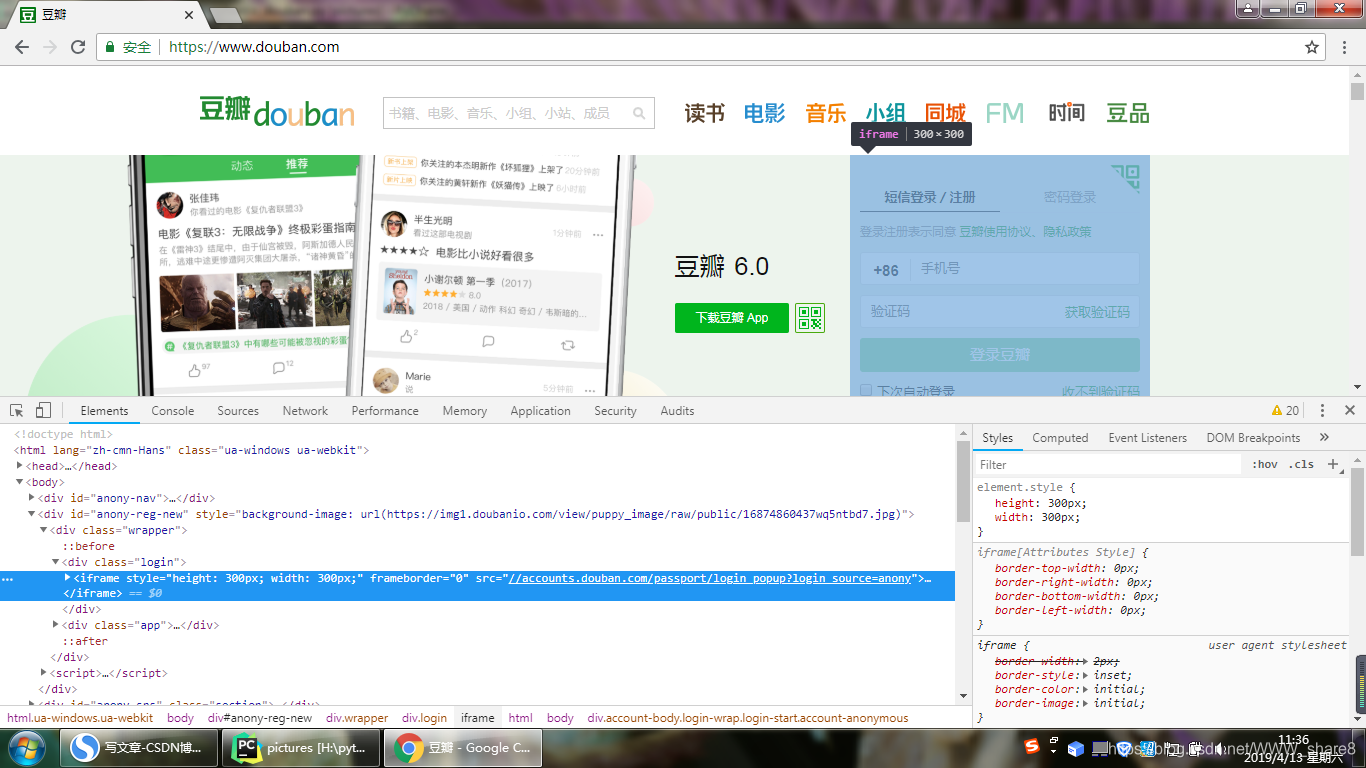Open the 读书 navigation link

[704, 113]
